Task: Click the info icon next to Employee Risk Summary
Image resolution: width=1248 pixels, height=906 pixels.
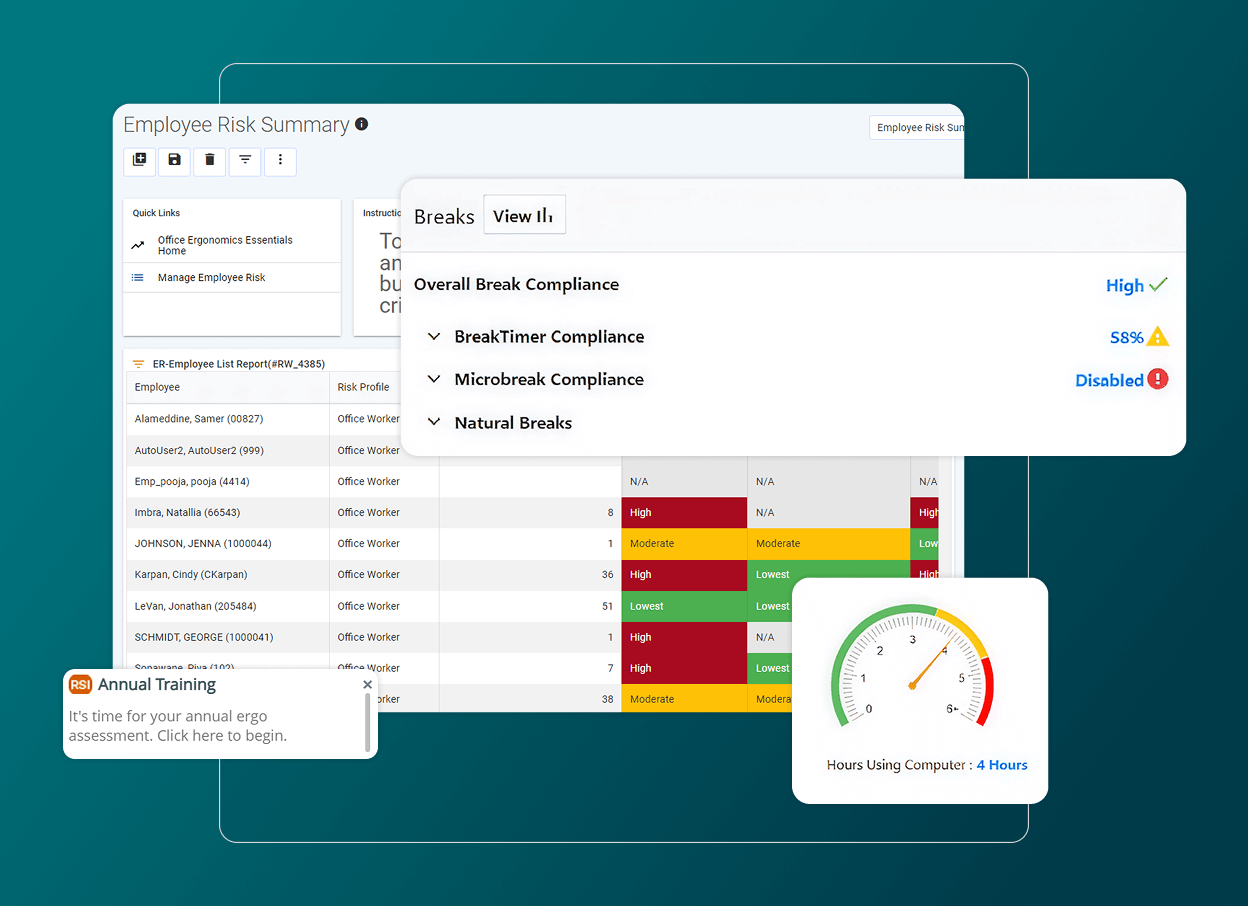Action: click(361, 124)
